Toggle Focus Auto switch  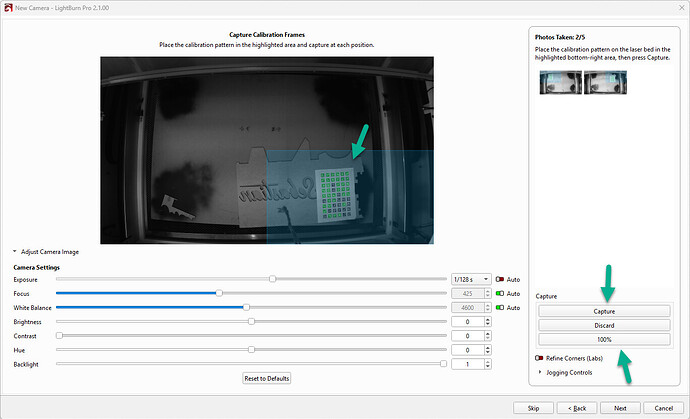pyautogui.click(x=499, y=294)
